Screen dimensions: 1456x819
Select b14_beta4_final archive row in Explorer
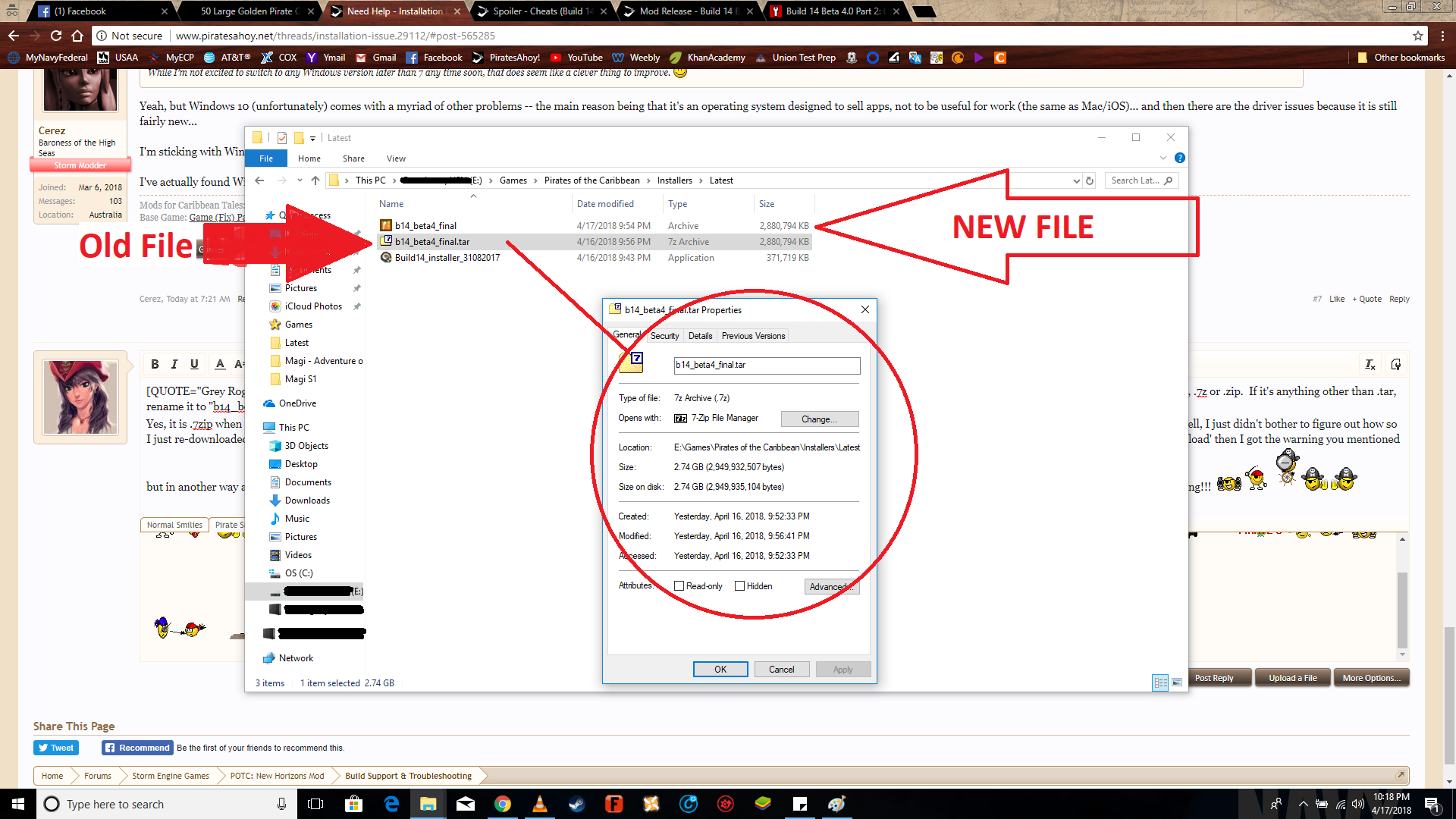tap(595, 226)
